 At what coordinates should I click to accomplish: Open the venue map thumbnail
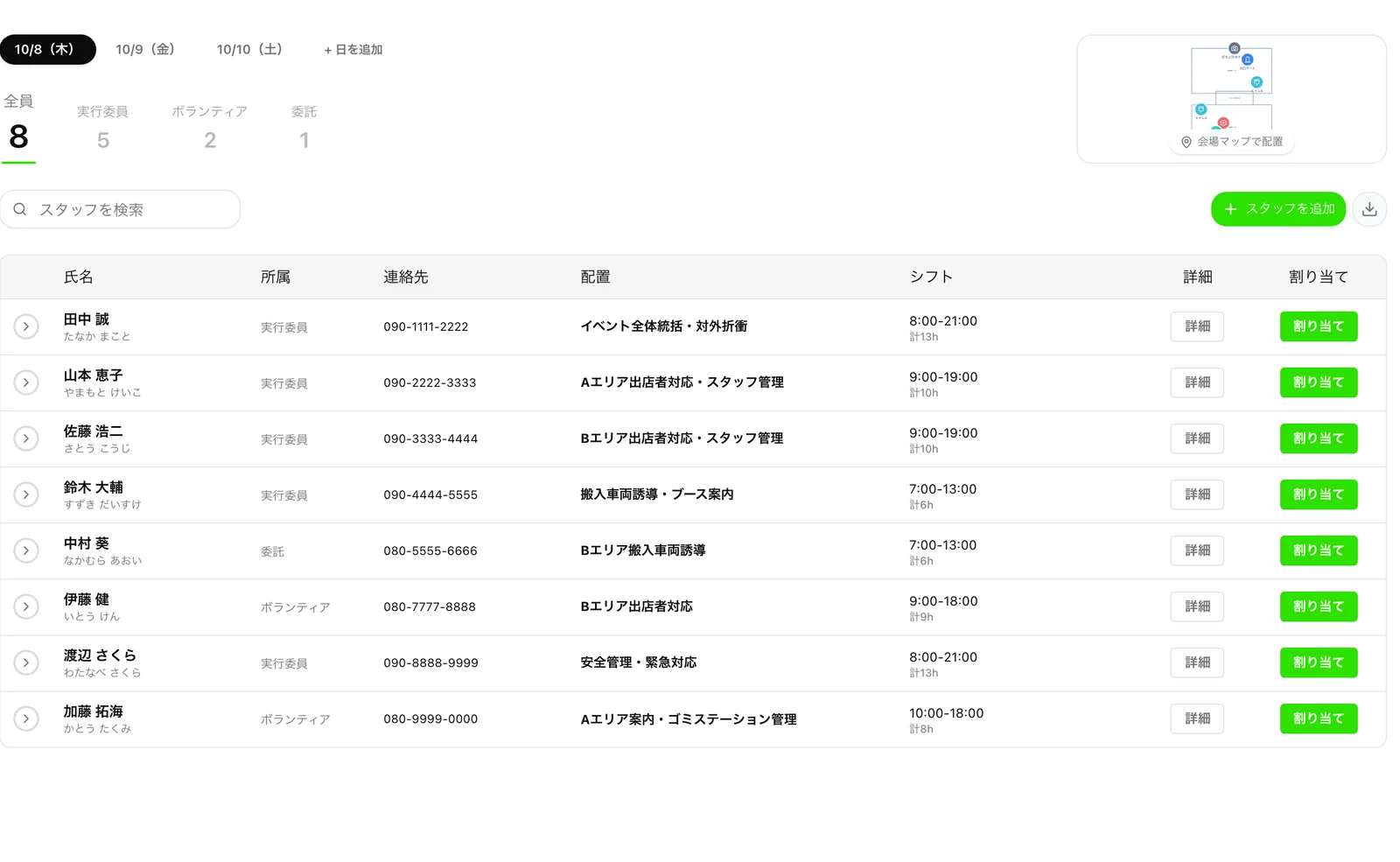pyautogui.click(x=1231, y=99)
